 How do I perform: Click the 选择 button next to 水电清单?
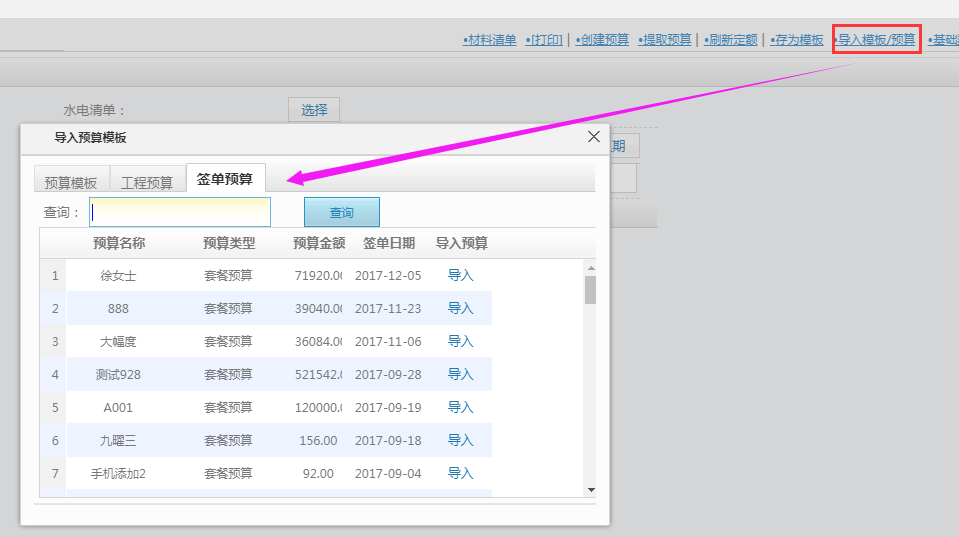pos(314,110)
